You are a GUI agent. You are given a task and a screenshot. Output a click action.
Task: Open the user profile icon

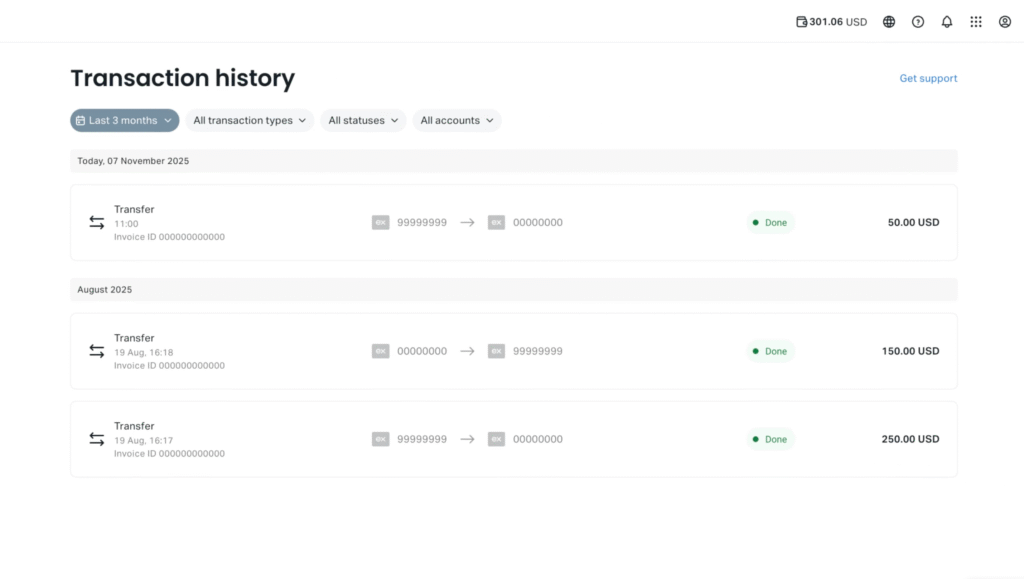[1005, 22]
